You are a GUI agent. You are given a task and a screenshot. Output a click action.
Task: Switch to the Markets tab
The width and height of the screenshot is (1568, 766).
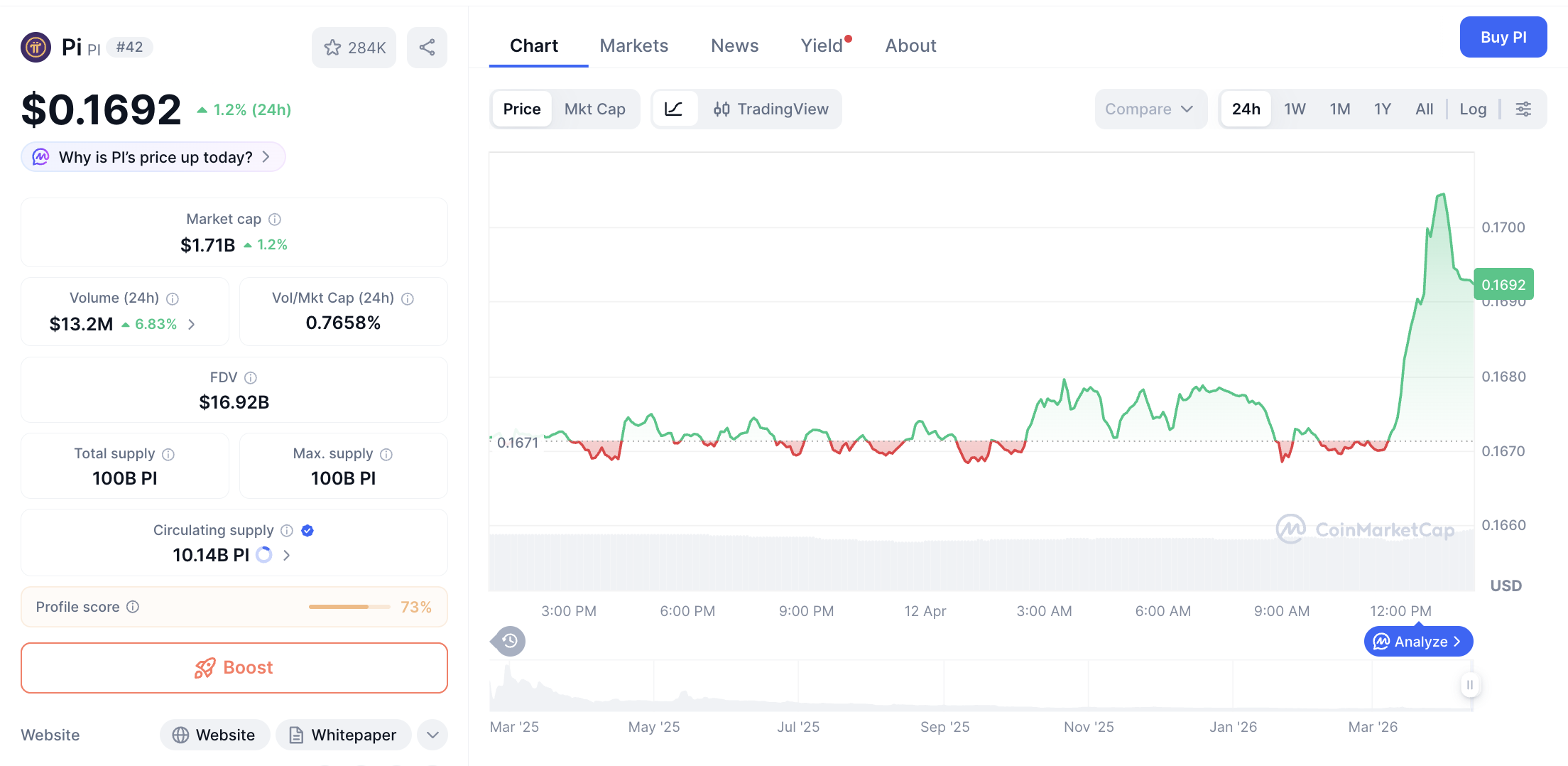click(633, 45)
